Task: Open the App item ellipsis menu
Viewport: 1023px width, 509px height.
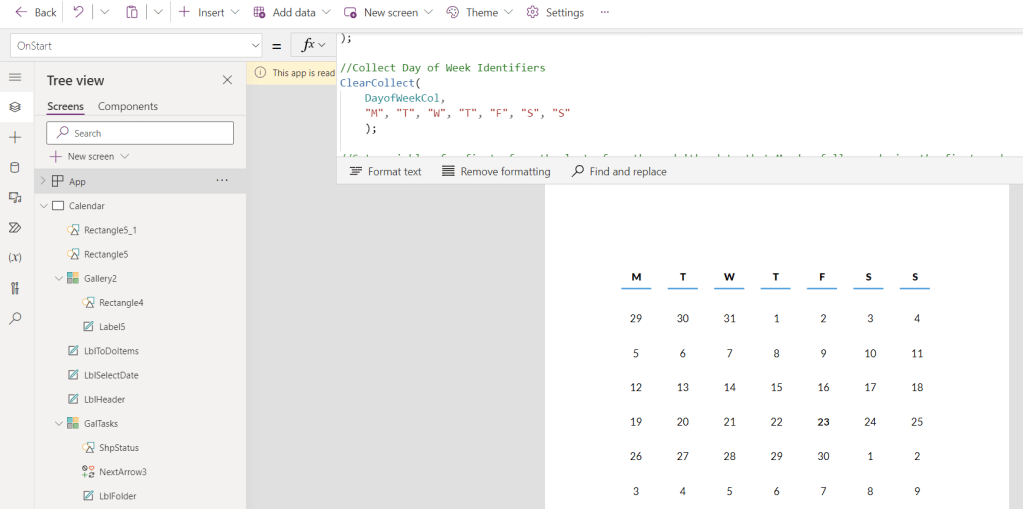Action: click(x=222, y=181)
